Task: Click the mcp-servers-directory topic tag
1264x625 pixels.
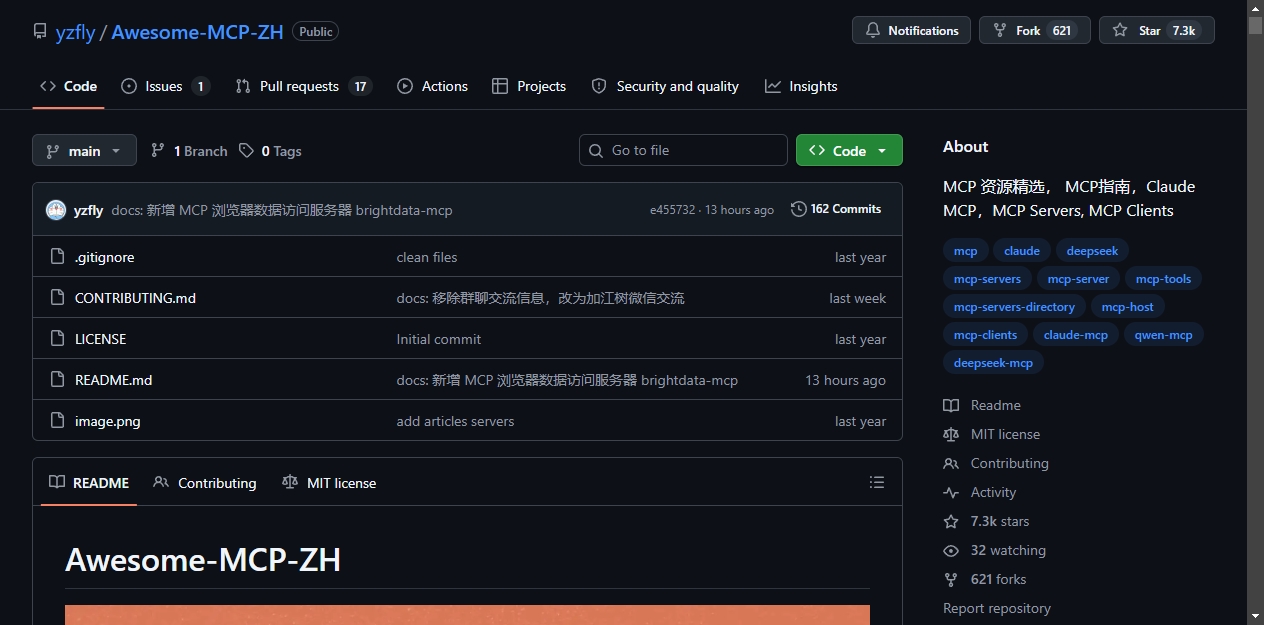Action: (x=1014, y=307)
